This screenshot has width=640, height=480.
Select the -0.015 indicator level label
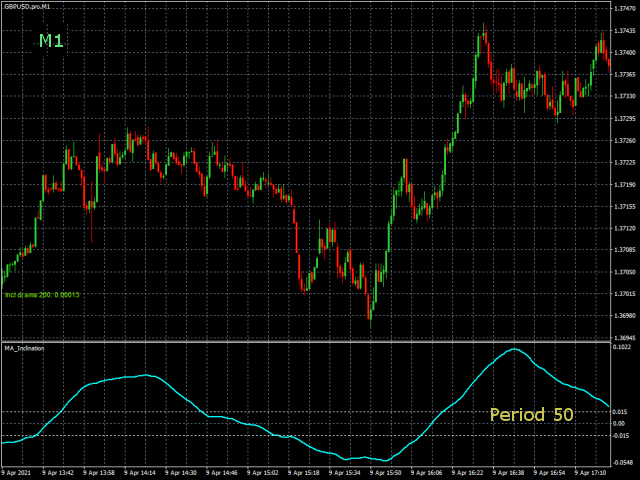pos(620,436)
